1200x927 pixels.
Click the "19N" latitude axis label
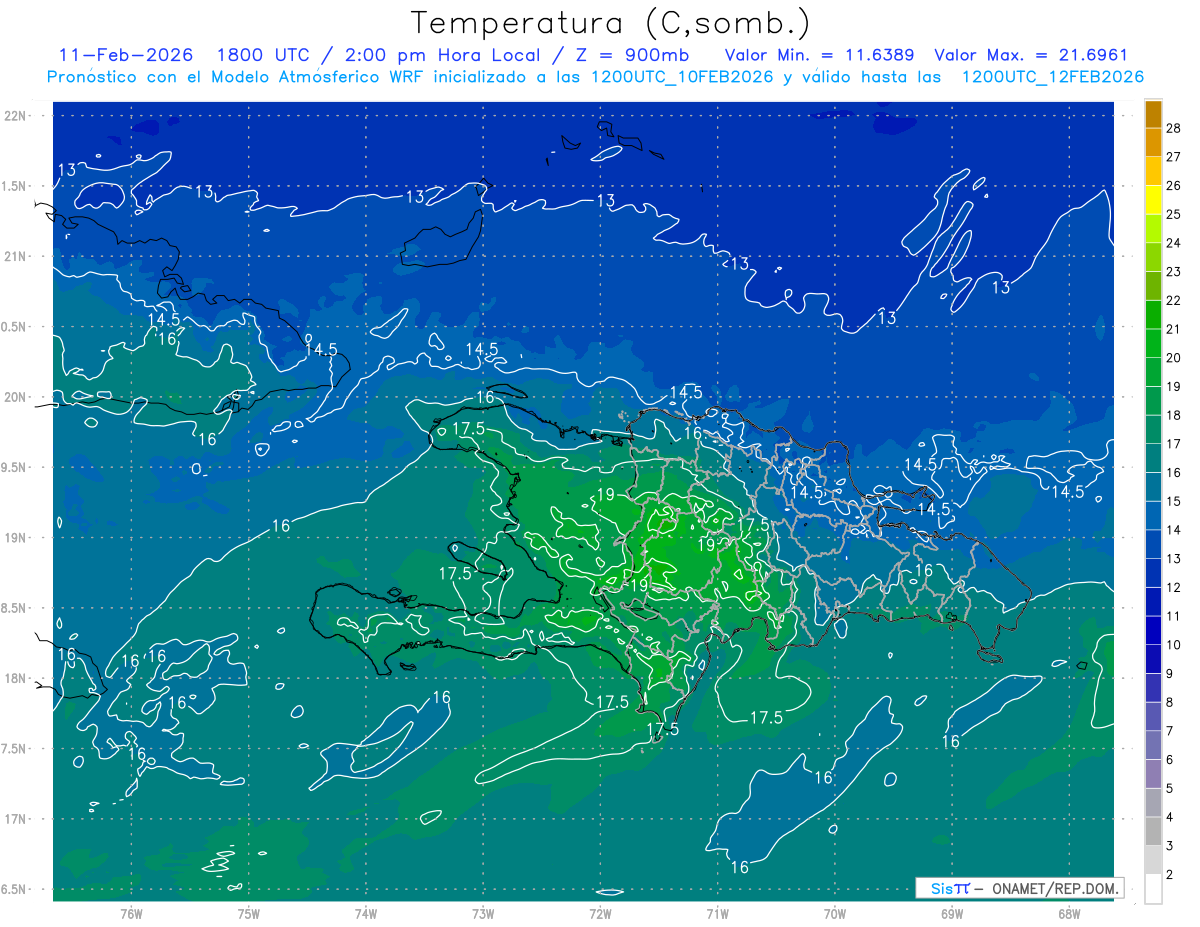click(x=16, y=538)
